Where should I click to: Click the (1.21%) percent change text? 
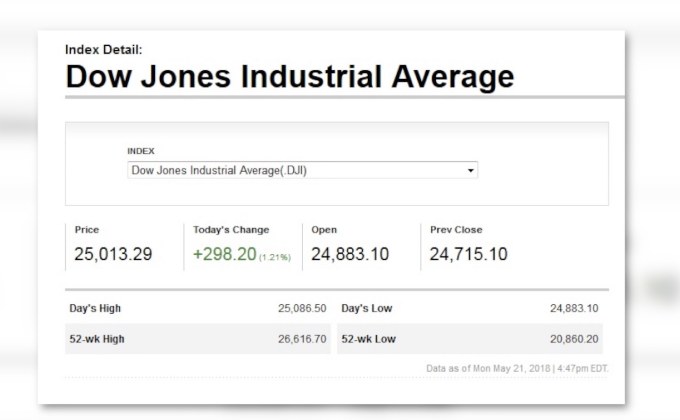(x=275, y=257)
